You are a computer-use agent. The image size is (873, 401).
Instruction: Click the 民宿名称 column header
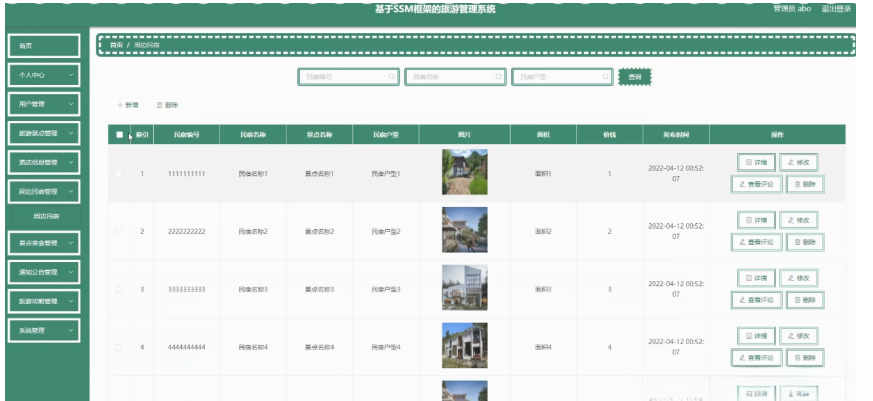click(253, 134)
